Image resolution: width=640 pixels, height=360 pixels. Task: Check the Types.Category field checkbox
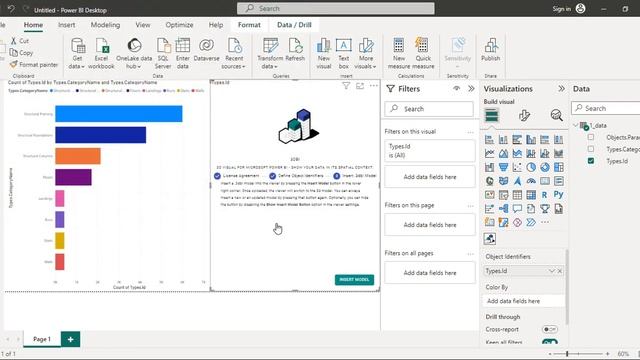tap(591, 149)
